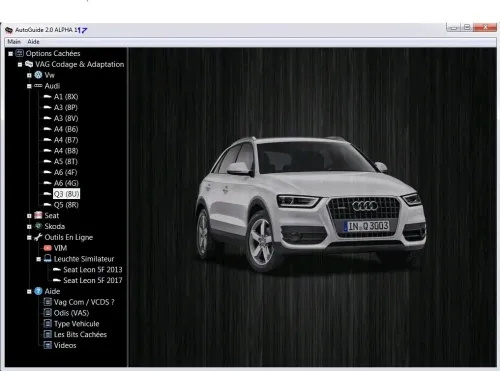
Task: Expand the Vw branch
Action: (29, 75)
